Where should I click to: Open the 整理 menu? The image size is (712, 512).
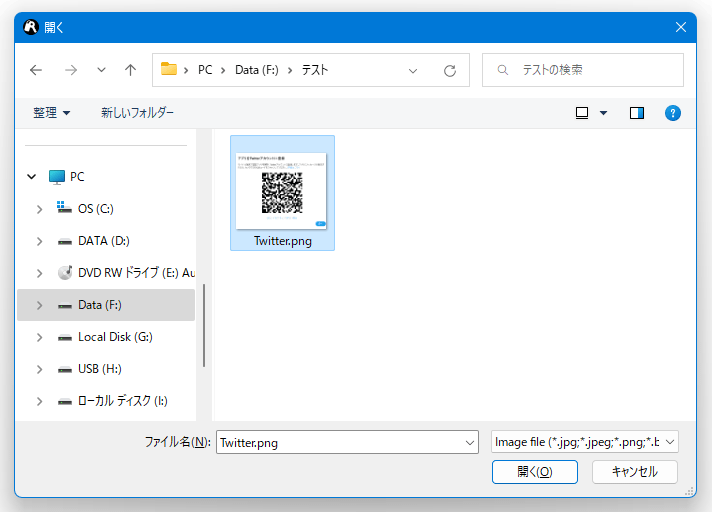click(x=51, y=113)
